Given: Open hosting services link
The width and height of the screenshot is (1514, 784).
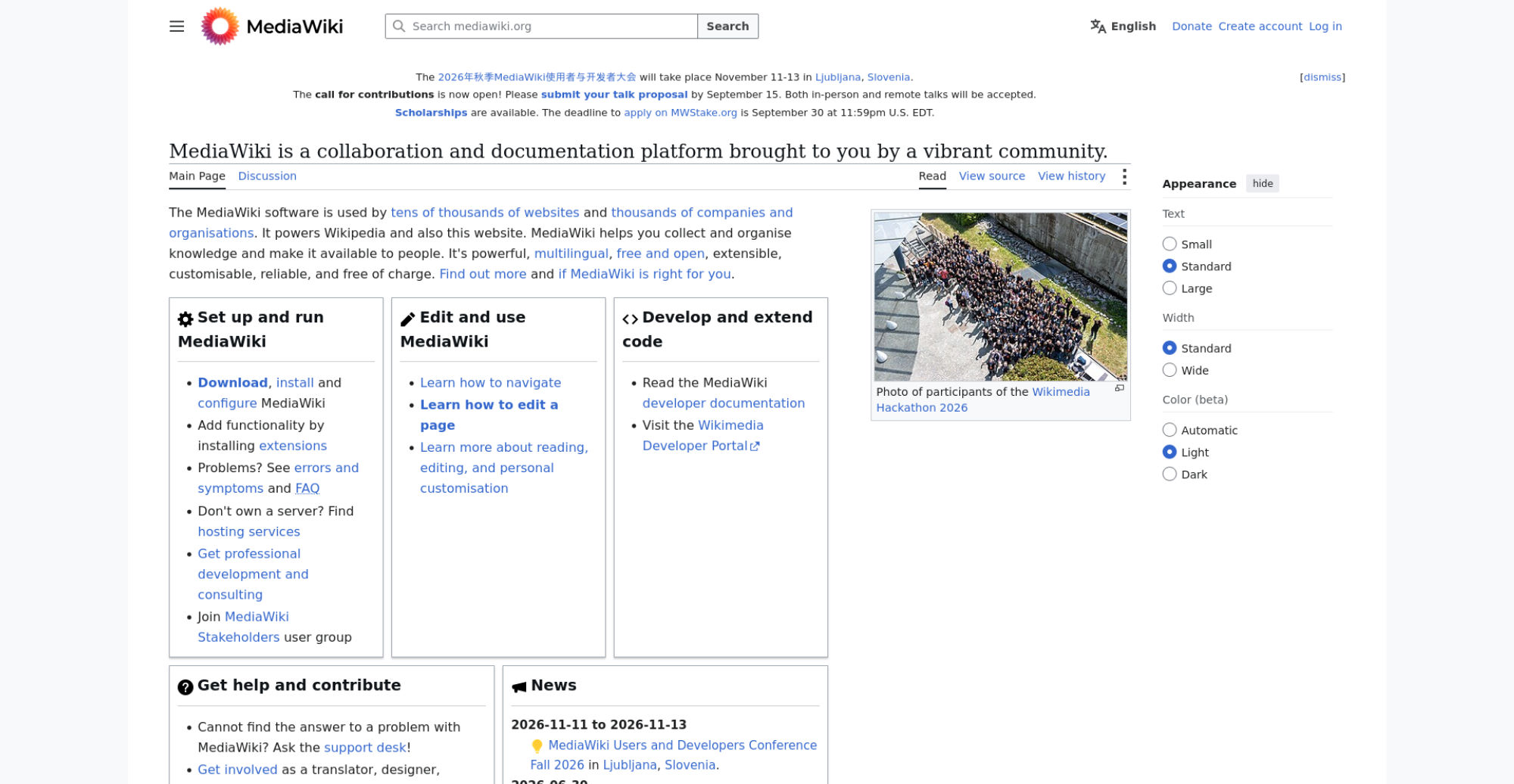Looking at the screenshot, I should click(248, 531).
